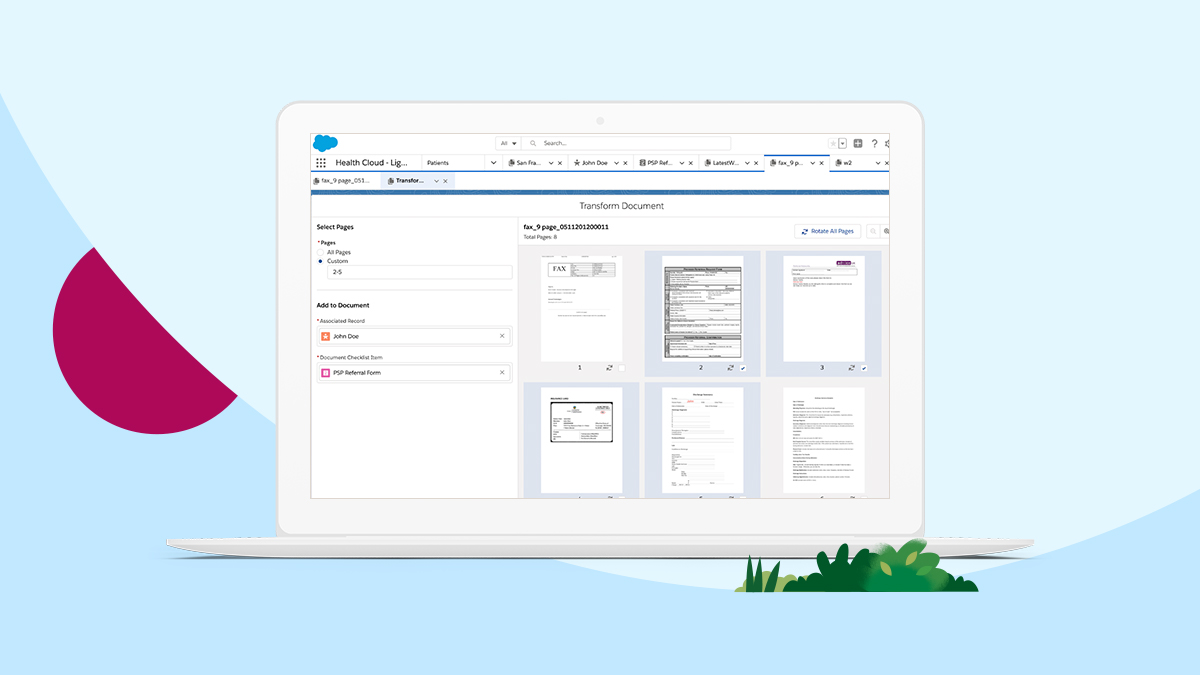Switch to the John Doe tab
Image resolution: width=1200 pixels, height=675 pixels.
[594, 163]
